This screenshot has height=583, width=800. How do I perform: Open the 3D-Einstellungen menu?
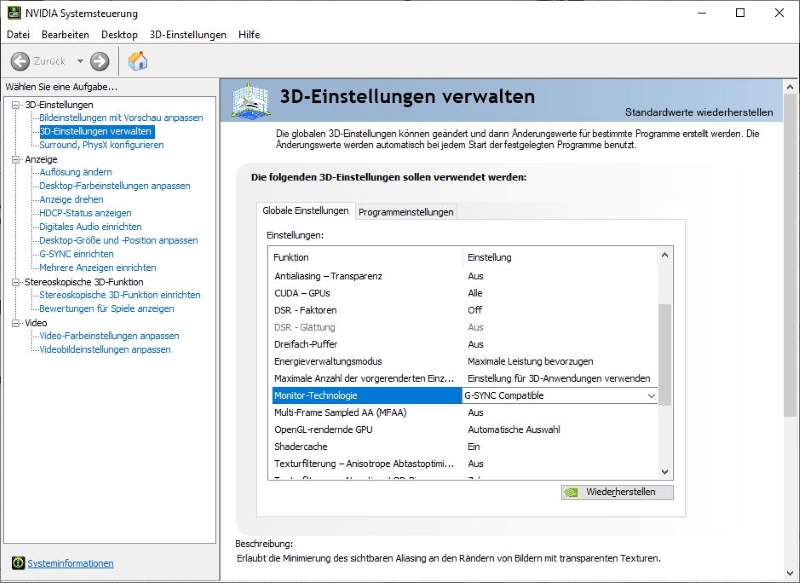(188, 35)
